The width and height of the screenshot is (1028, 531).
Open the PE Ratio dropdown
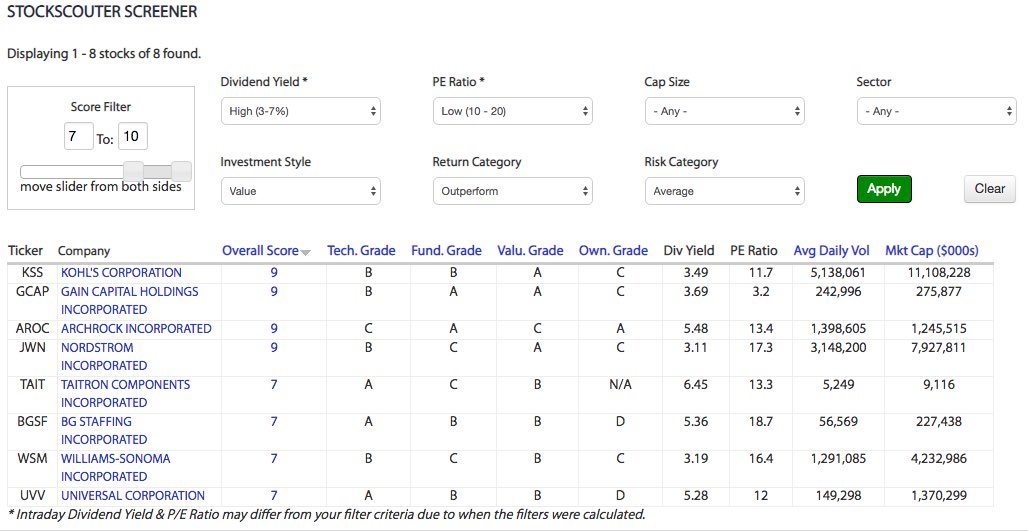tap(513, 111)
